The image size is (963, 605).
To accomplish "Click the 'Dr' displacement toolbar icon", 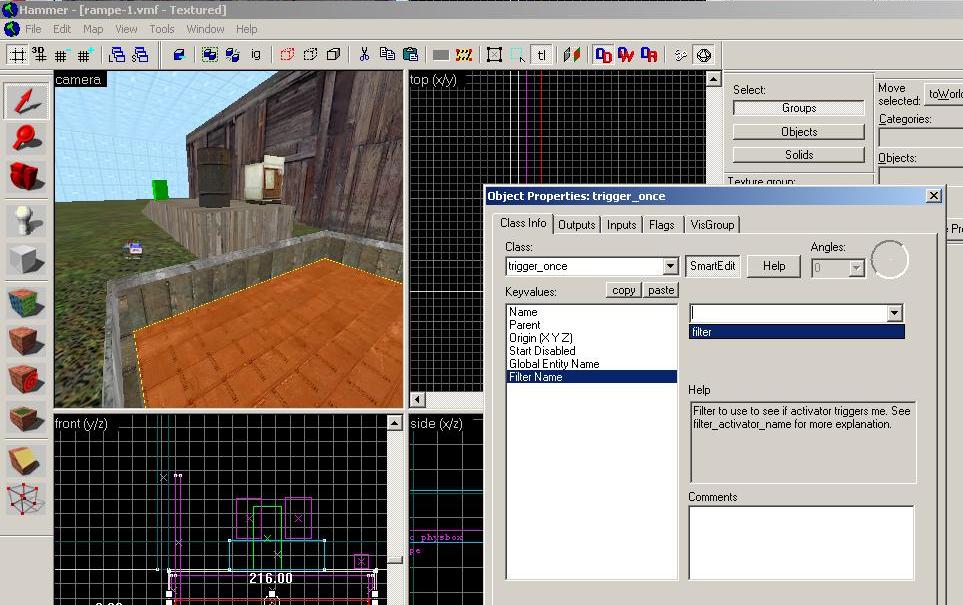I will 649,55.
